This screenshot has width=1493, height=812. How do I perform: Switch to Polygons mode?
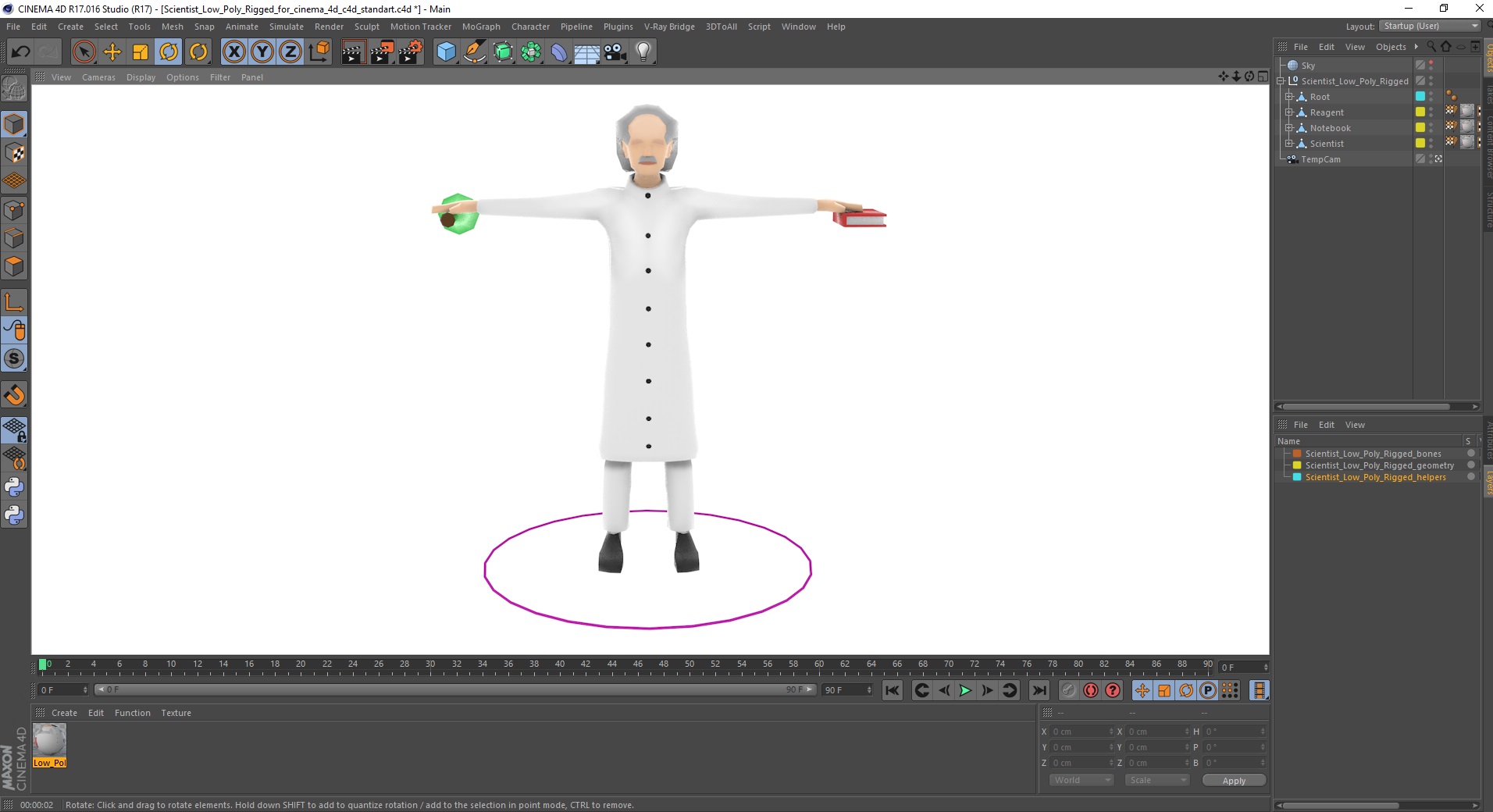coord(14,266)
